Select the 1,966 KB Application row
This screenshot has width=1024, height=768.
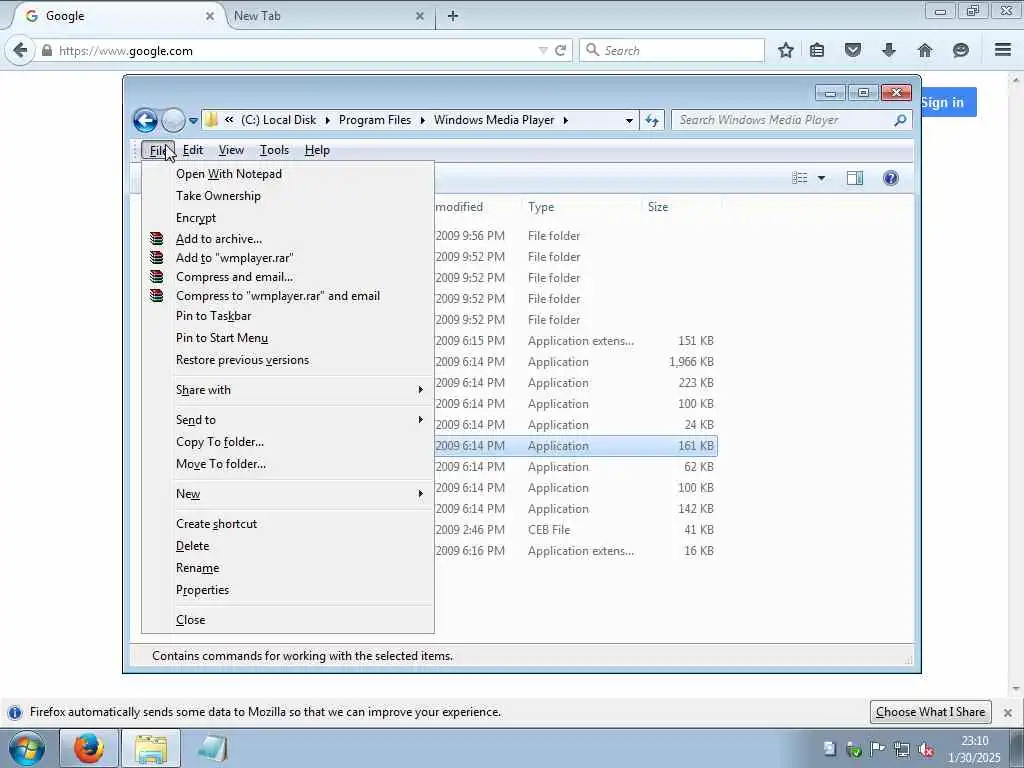tap(576, 362)
